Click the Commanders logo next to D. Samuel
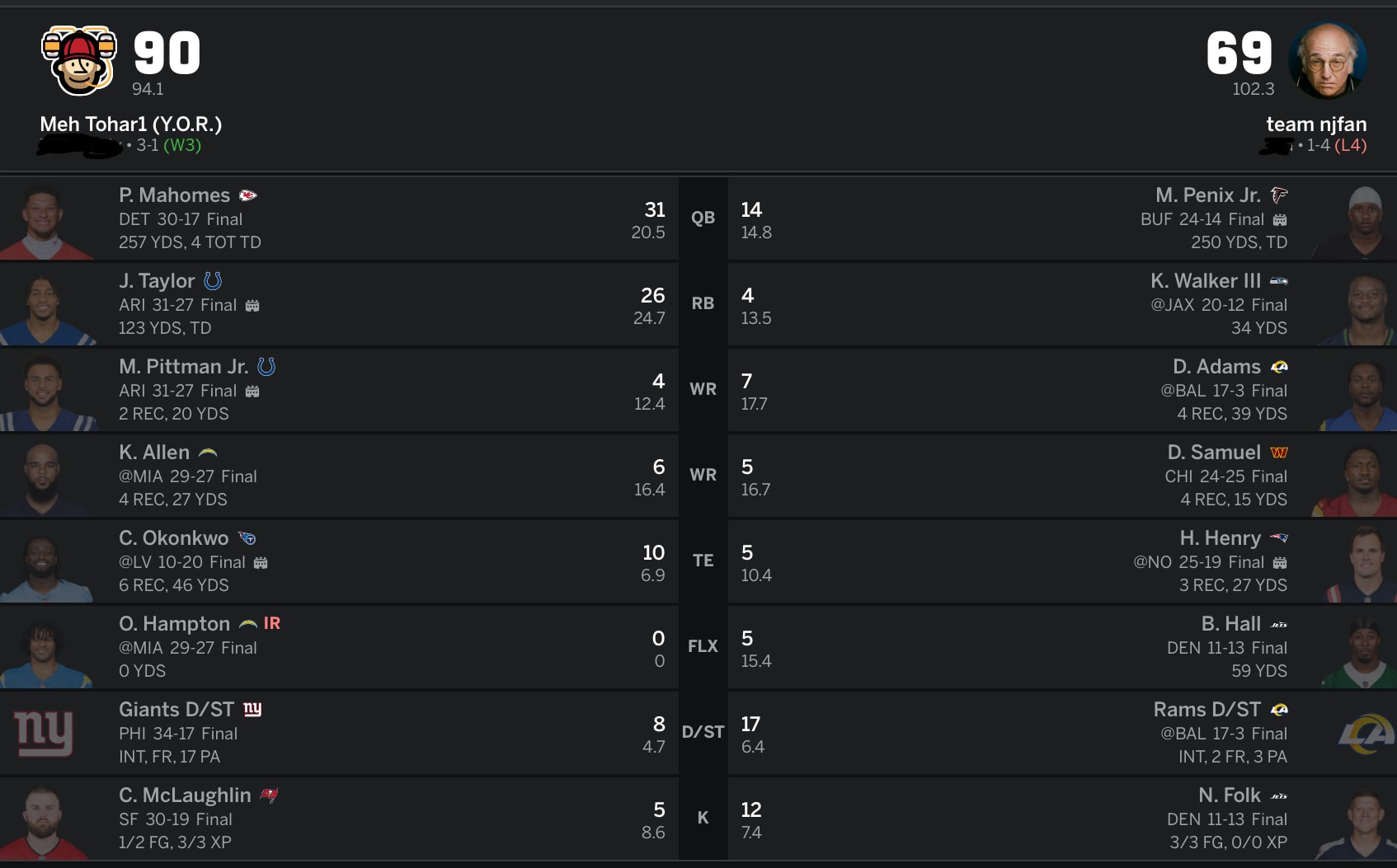 1279,453
